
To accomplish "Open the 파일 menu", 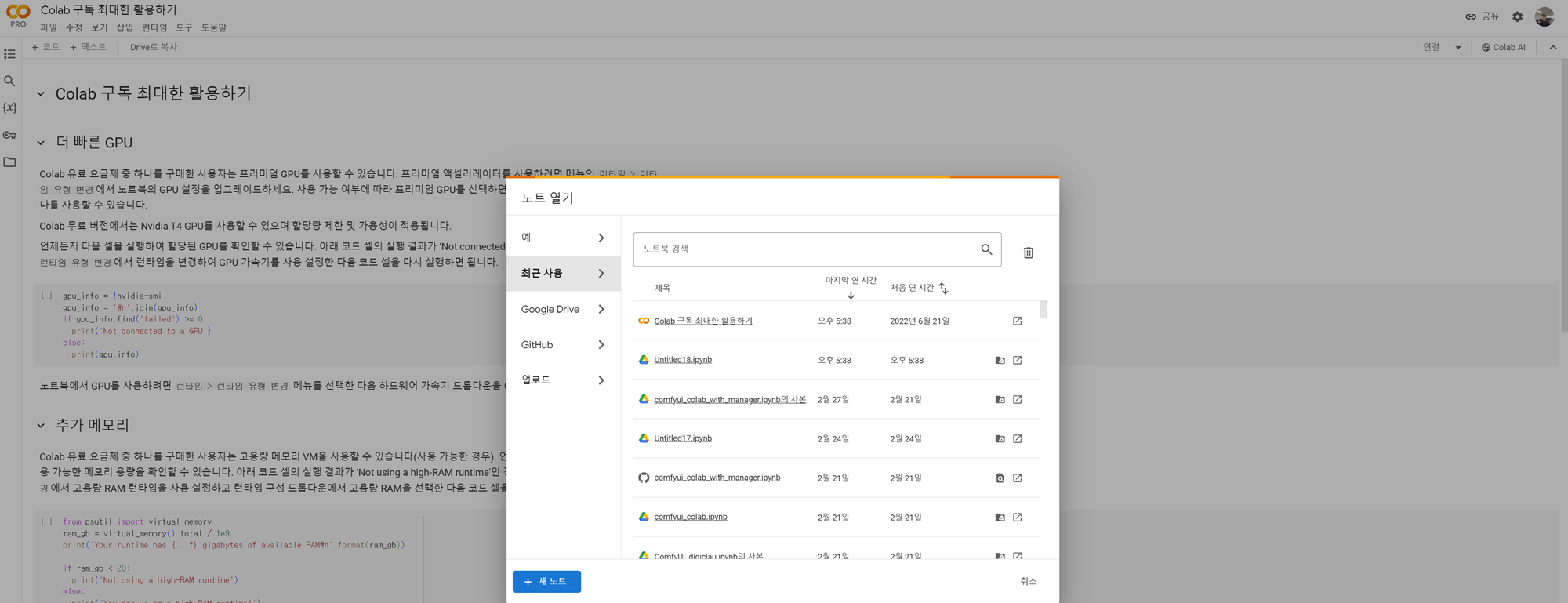I will point(49,27).
